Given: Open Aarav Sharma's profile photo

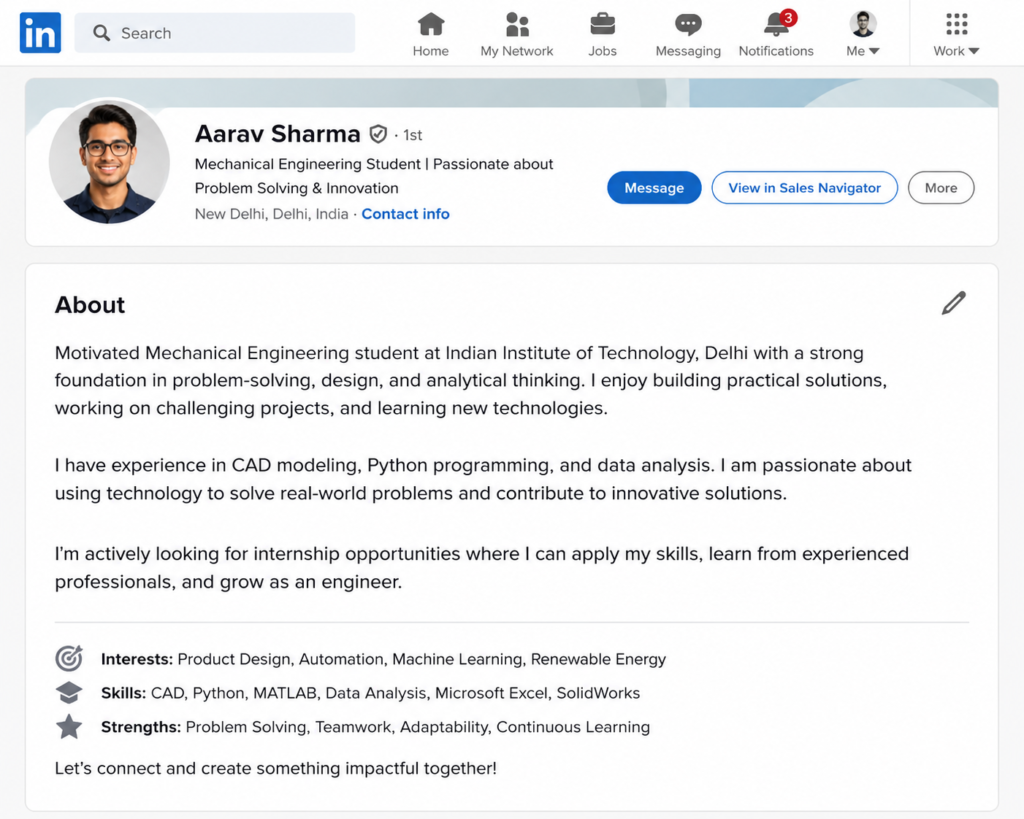Looking at the screenshot, I should 109,162.
